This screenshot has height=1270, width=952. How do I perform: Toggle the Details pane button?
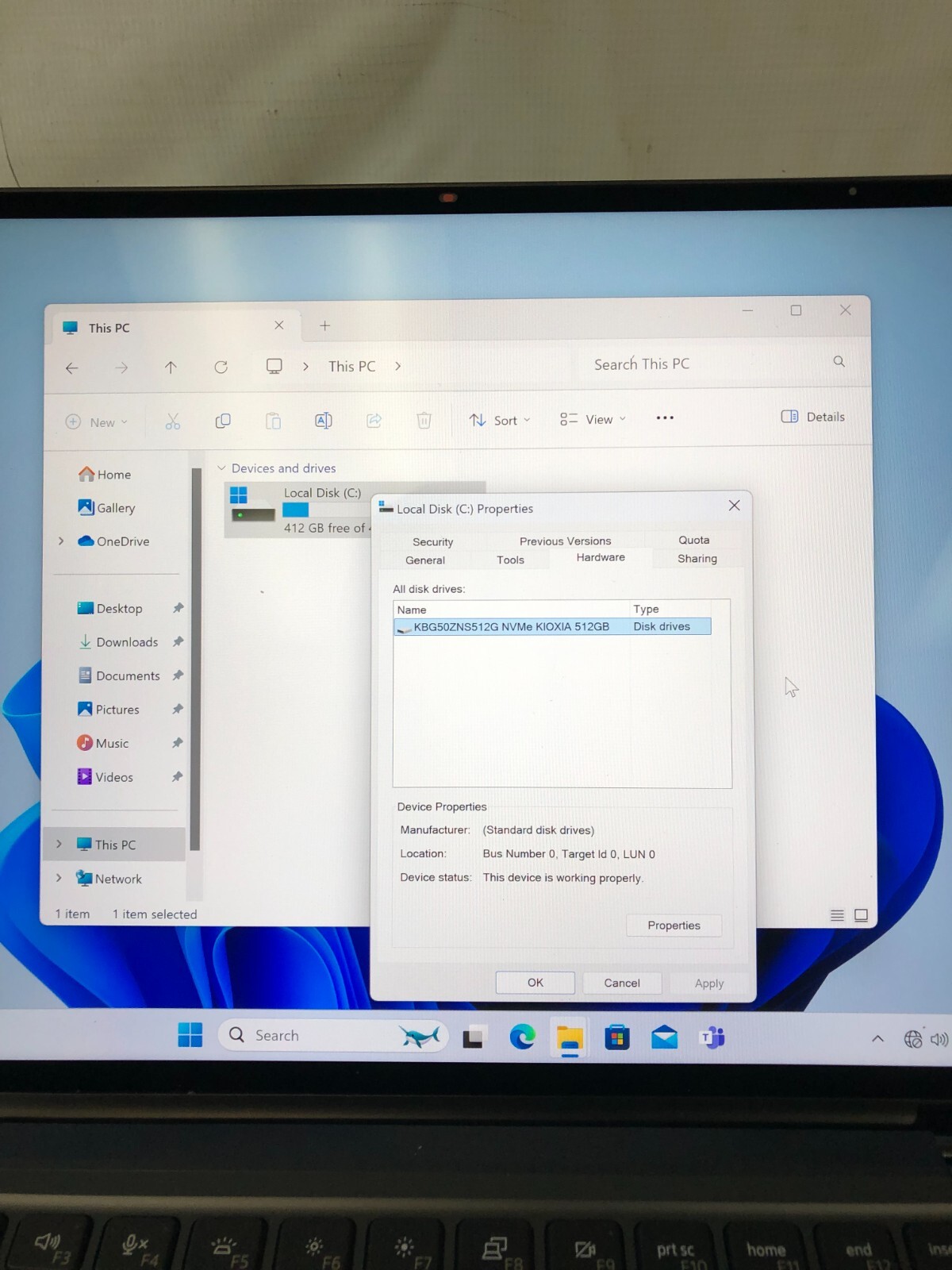(813, 417)
